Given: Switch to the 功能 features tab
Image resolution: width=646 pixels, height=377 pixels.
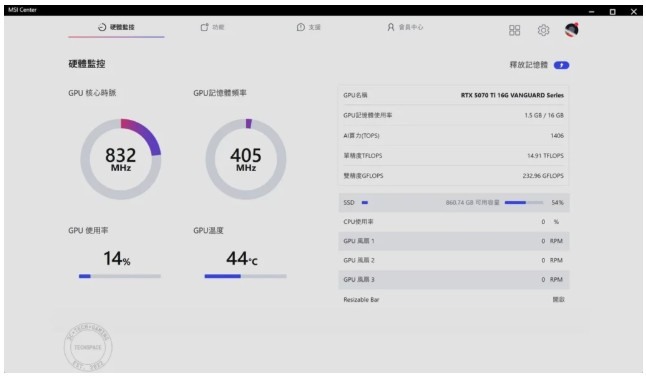Looking at the screenshot, I should pyautogui.click(x=212, y=27).
